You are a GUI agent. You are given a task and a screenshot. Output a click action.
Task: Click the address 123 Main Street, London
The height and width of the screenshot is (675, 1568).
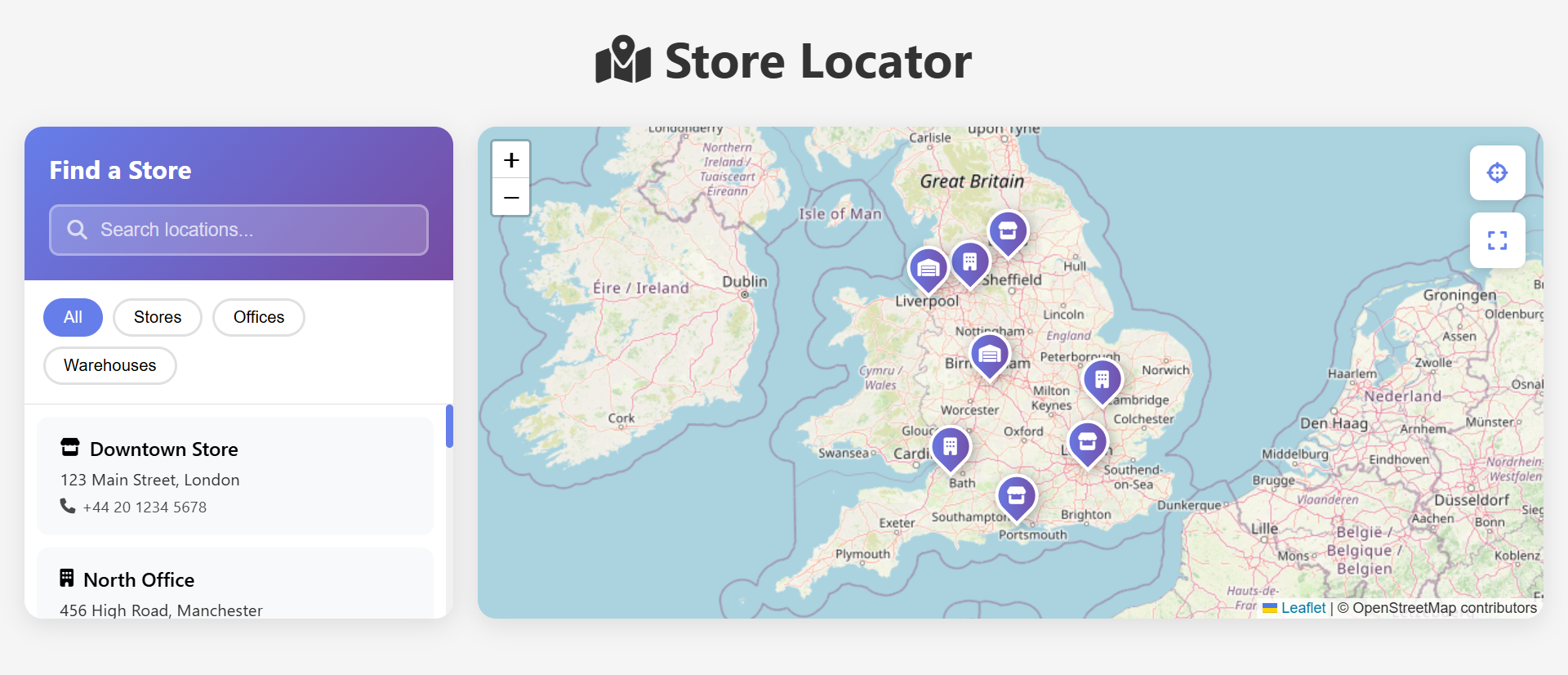[x=150, y=480]
